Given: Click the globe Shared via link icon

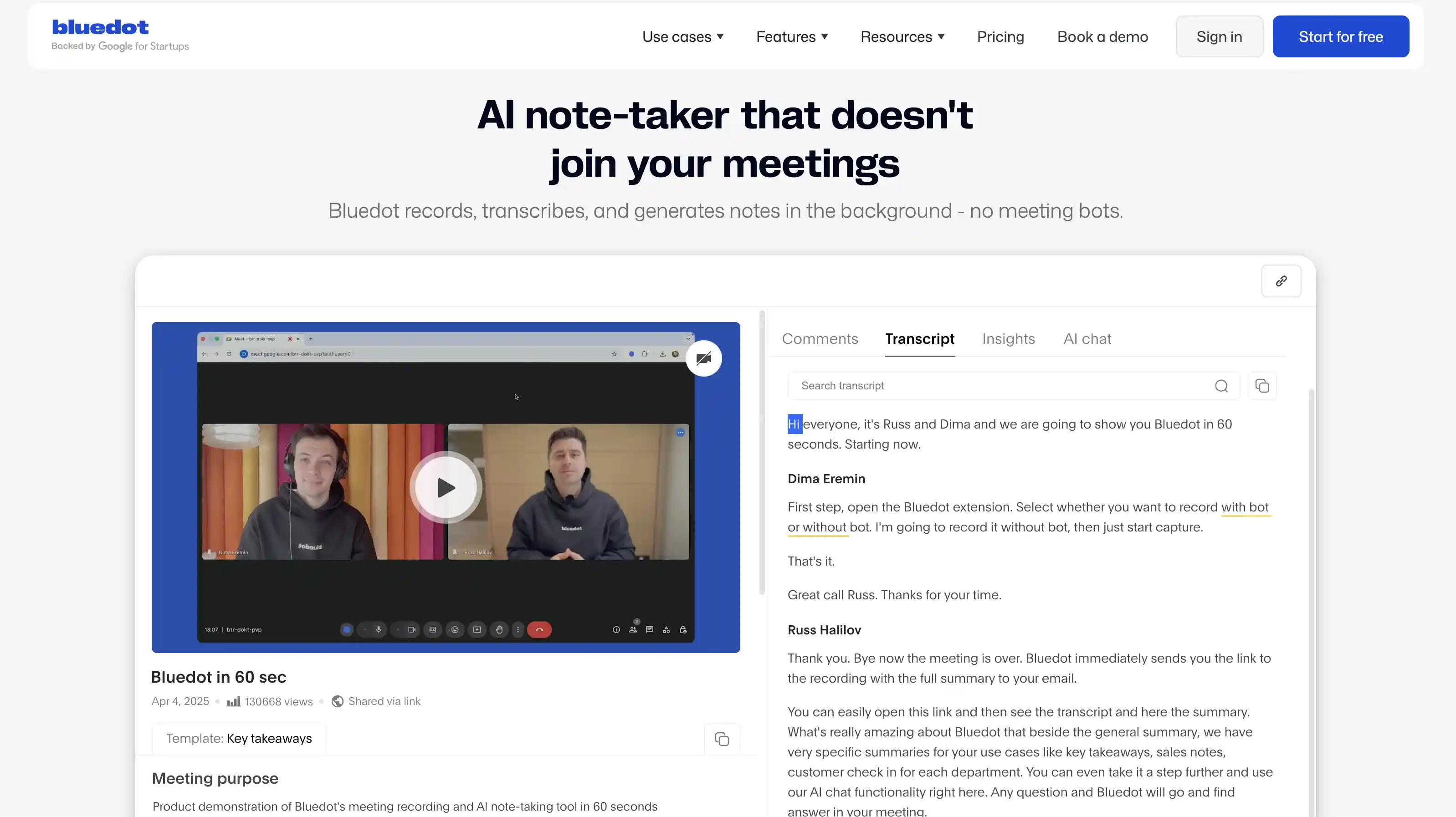Looking at the screenshot, I should [338, 701].
